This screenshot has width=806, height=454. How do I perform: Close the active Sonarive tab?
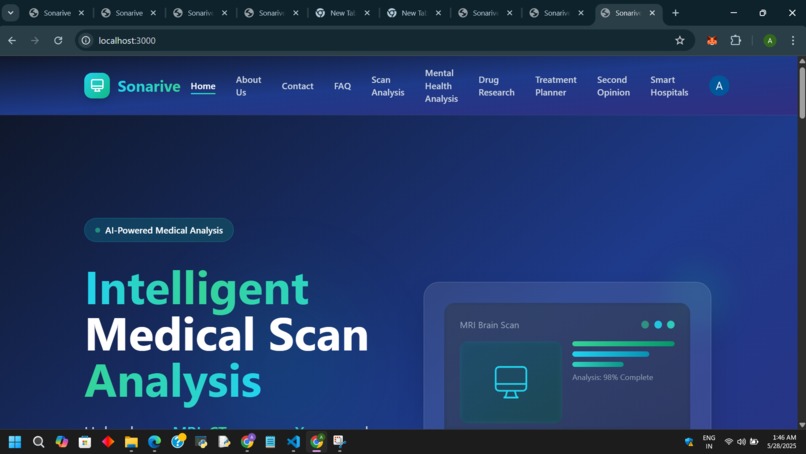pos(652,13)
